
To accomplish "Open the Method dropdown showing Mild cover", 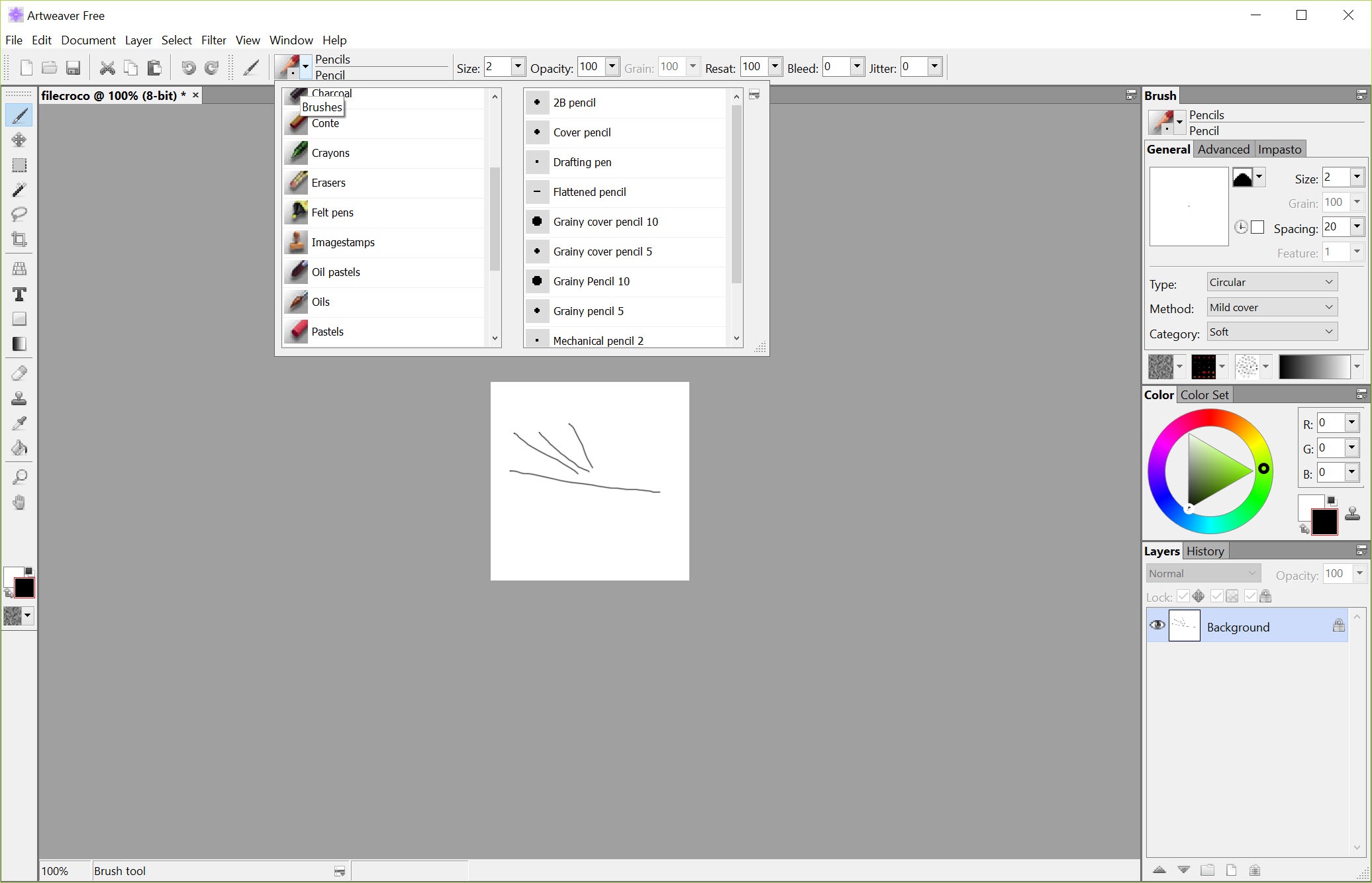I will (1271, 307).
